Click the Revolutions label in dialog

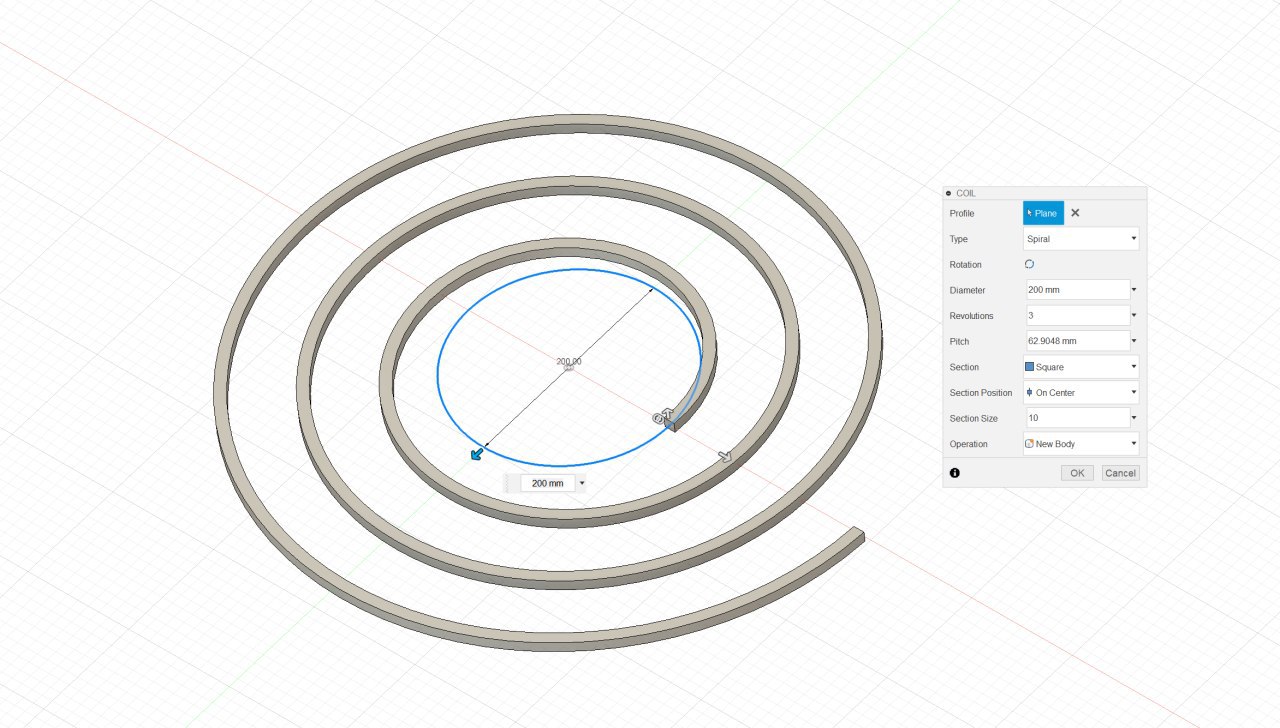pos(971,316)
